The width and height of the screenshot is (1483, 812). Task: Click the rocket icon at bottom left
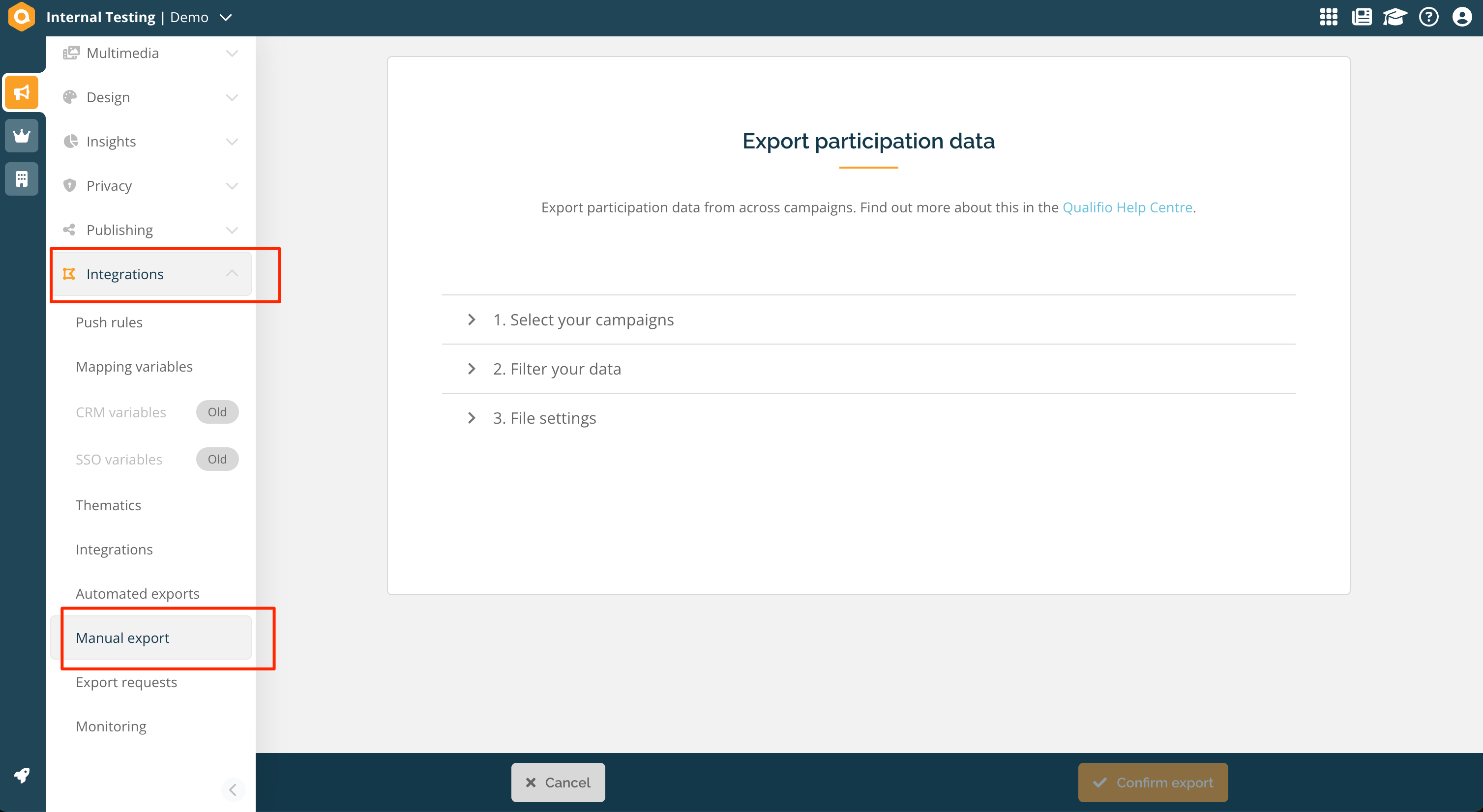click(22, 775)
